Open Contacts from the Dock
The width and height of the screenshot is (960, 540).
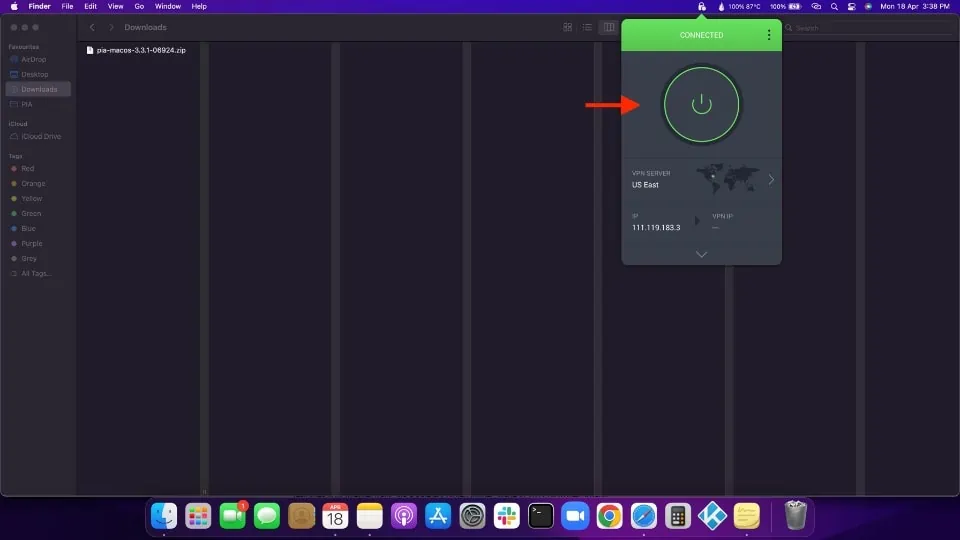[301, 516]
